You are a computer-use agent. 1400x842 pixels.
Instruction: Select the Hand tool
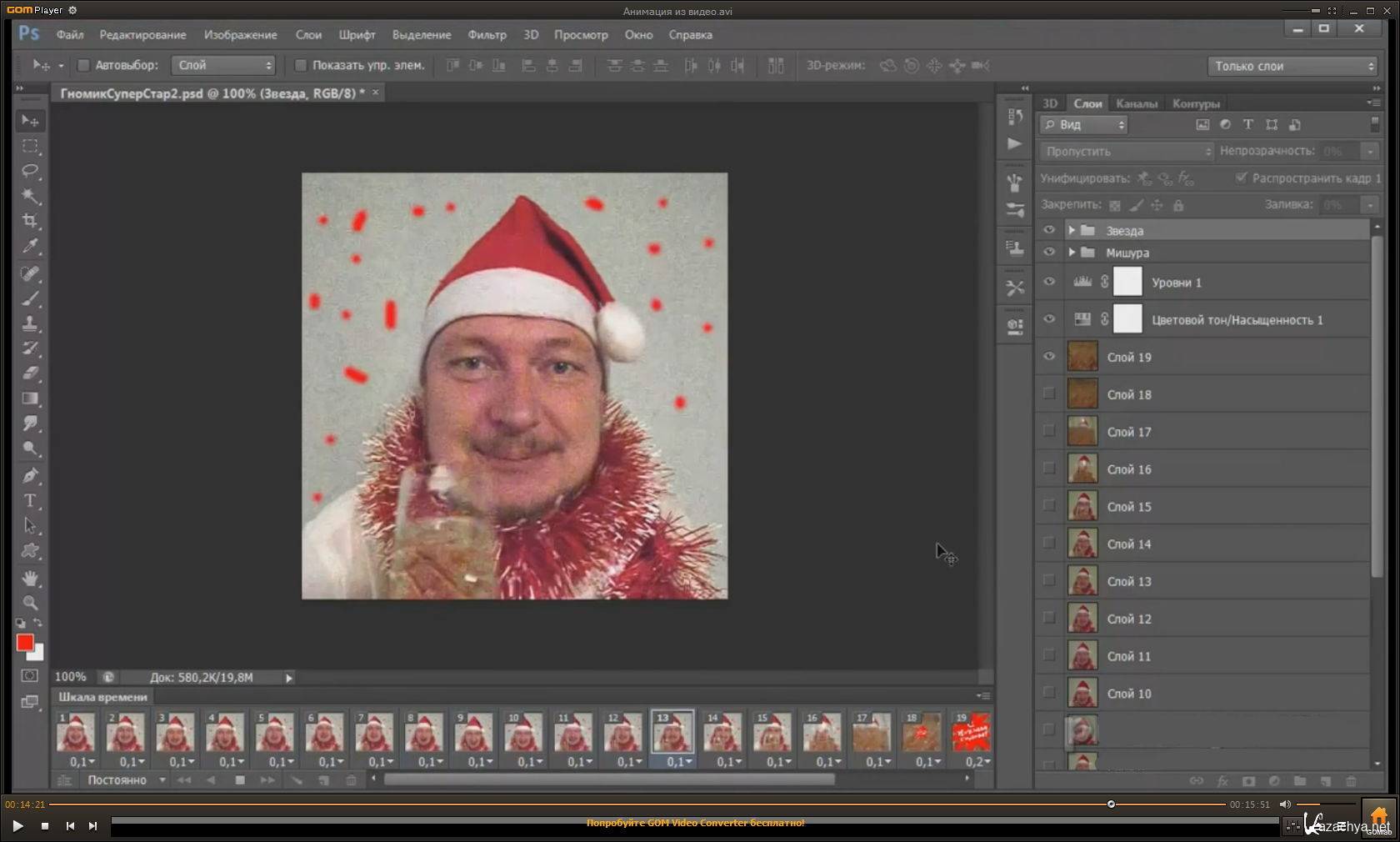tap(31, 578)
